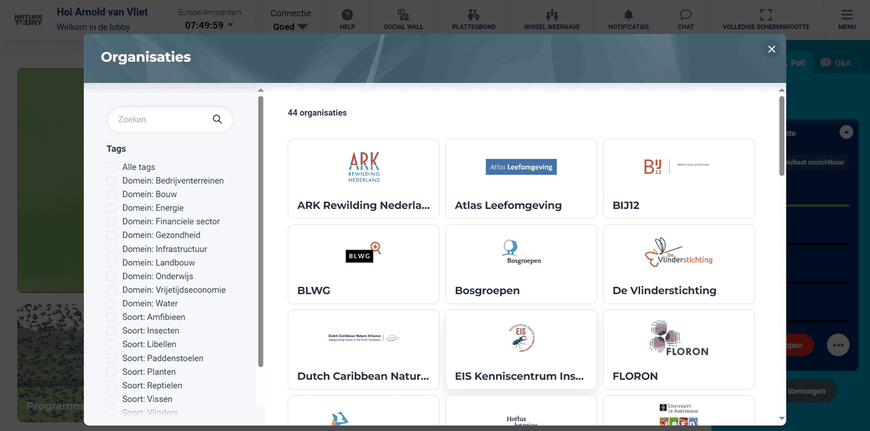The height and width of the screenshot is (431, 870).
Task: Click the '44 organisaties' count text
Action: [x=317, y=113]
